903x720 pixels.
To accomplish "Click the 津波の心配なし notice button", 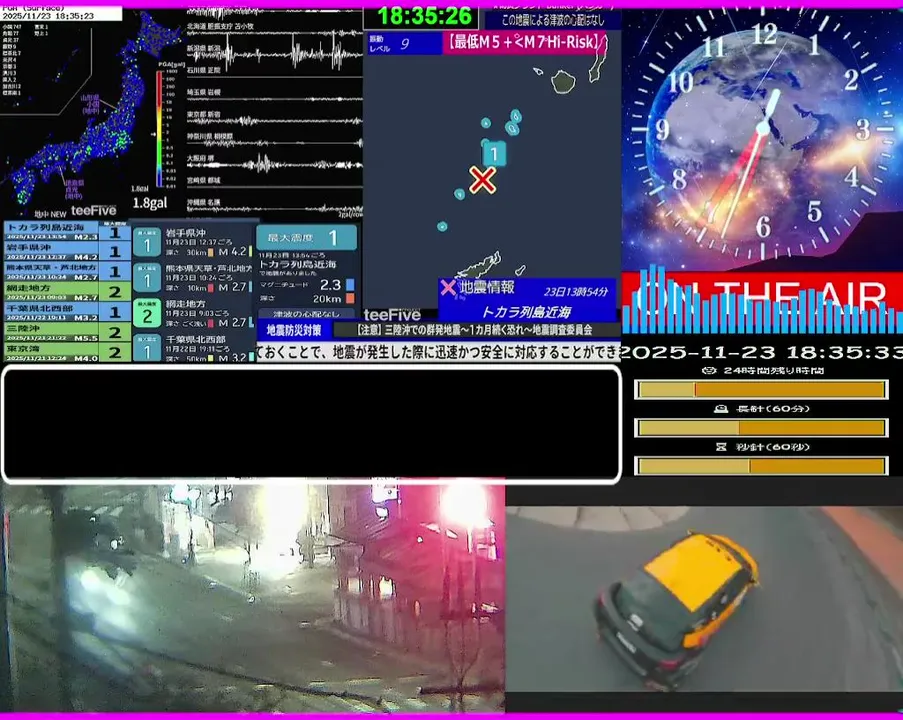I will (306, 314).
